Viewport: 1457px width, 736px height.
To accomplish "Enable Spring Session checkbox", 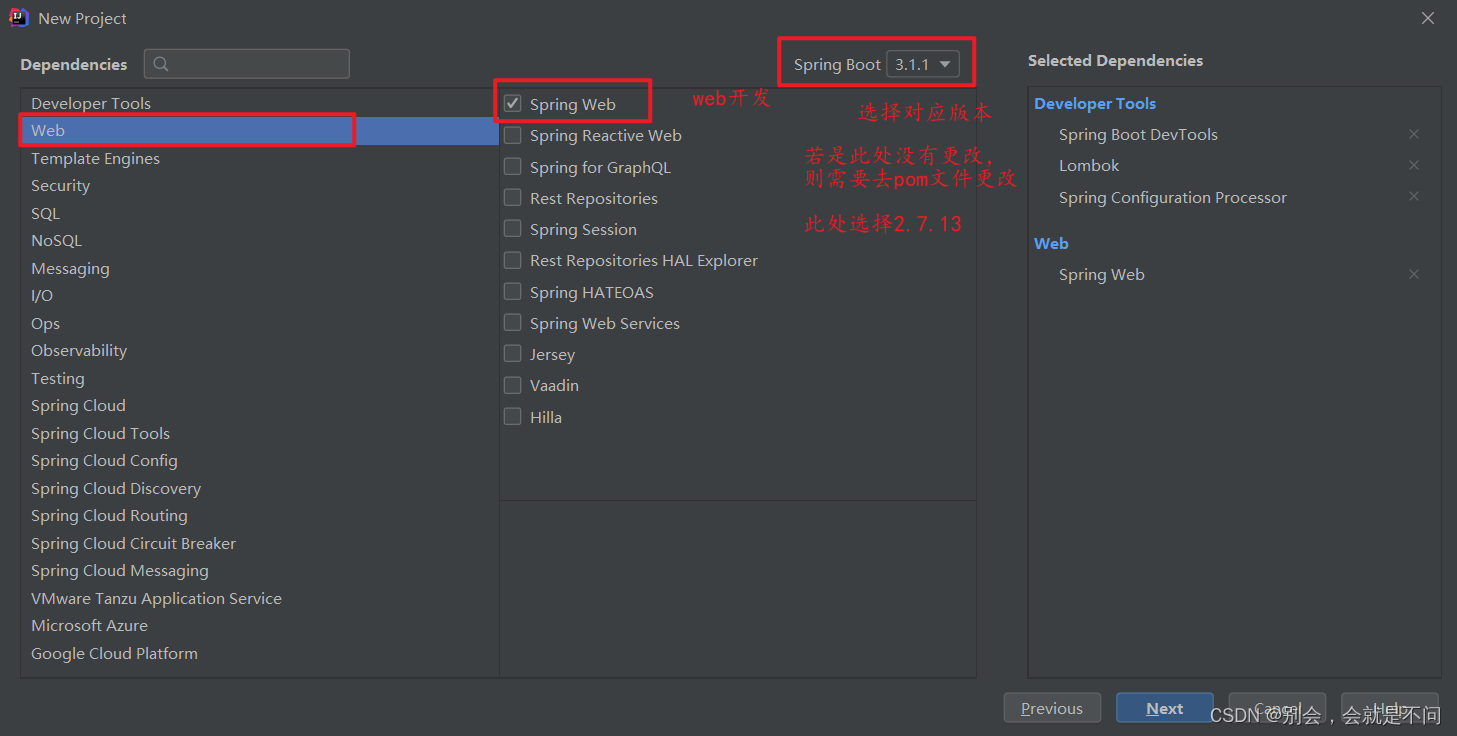I will pos(513,229).
